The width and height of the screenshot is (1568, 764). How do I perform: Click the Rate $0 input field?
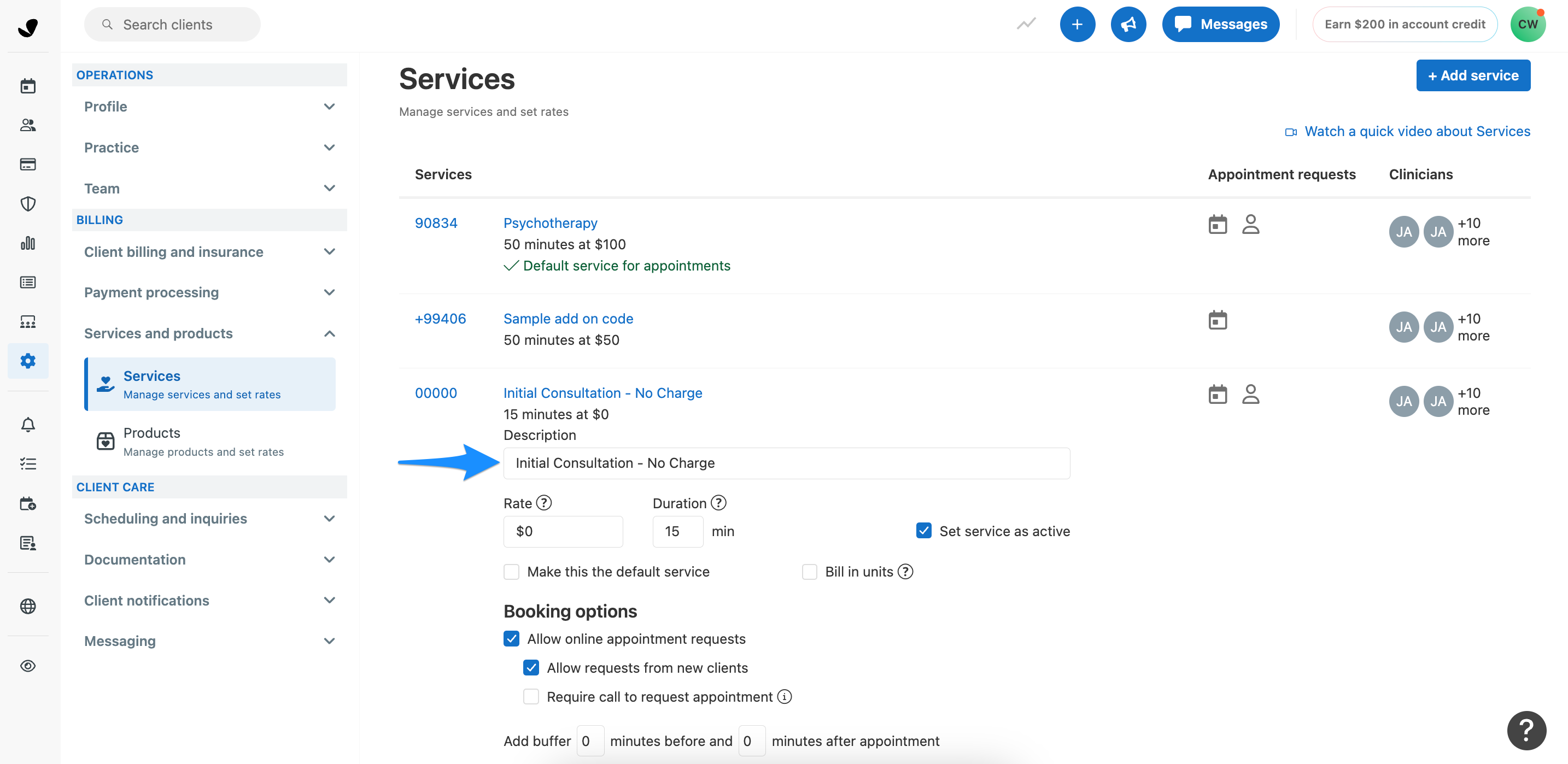click(563, 532)
